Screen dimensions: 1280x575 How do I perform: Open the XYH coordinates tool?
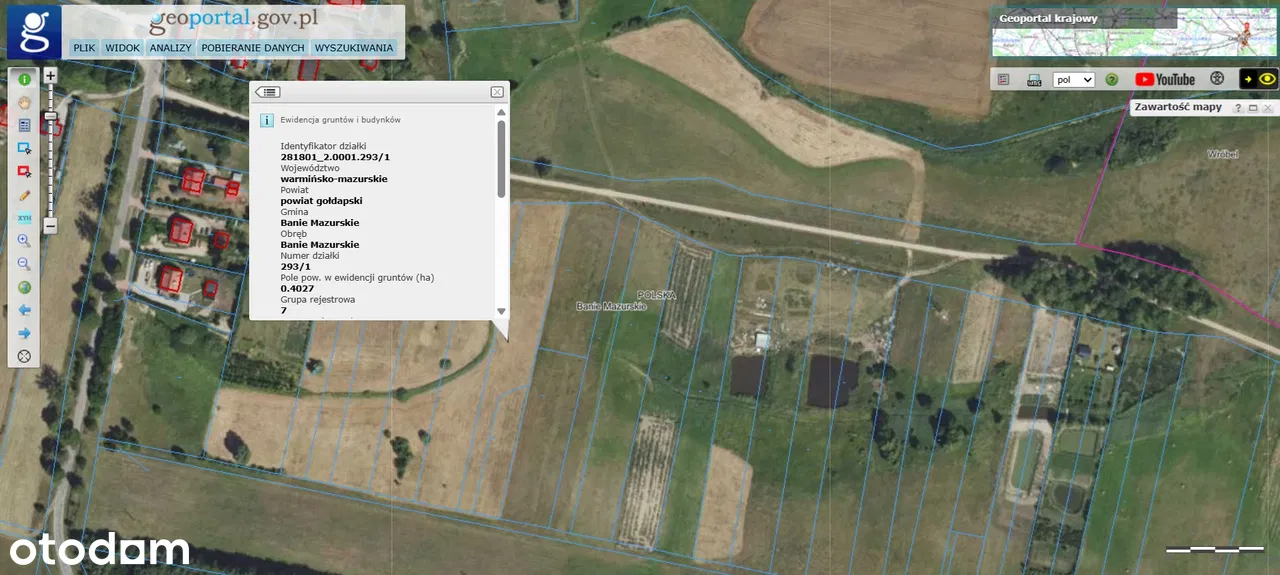point(24,218)
